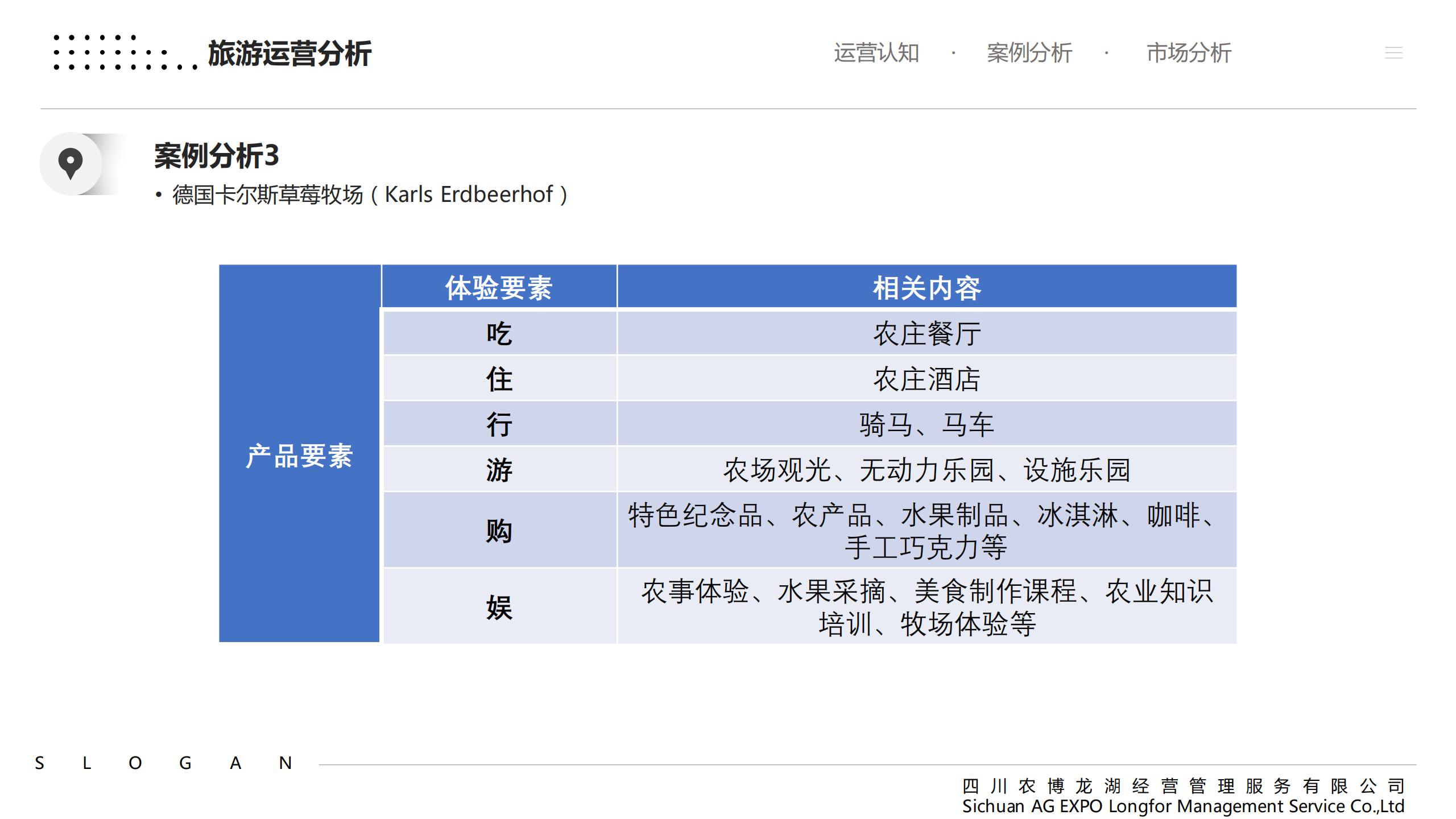
Task: Click the 旅游运营分析 page title
Action: [289, 54]
